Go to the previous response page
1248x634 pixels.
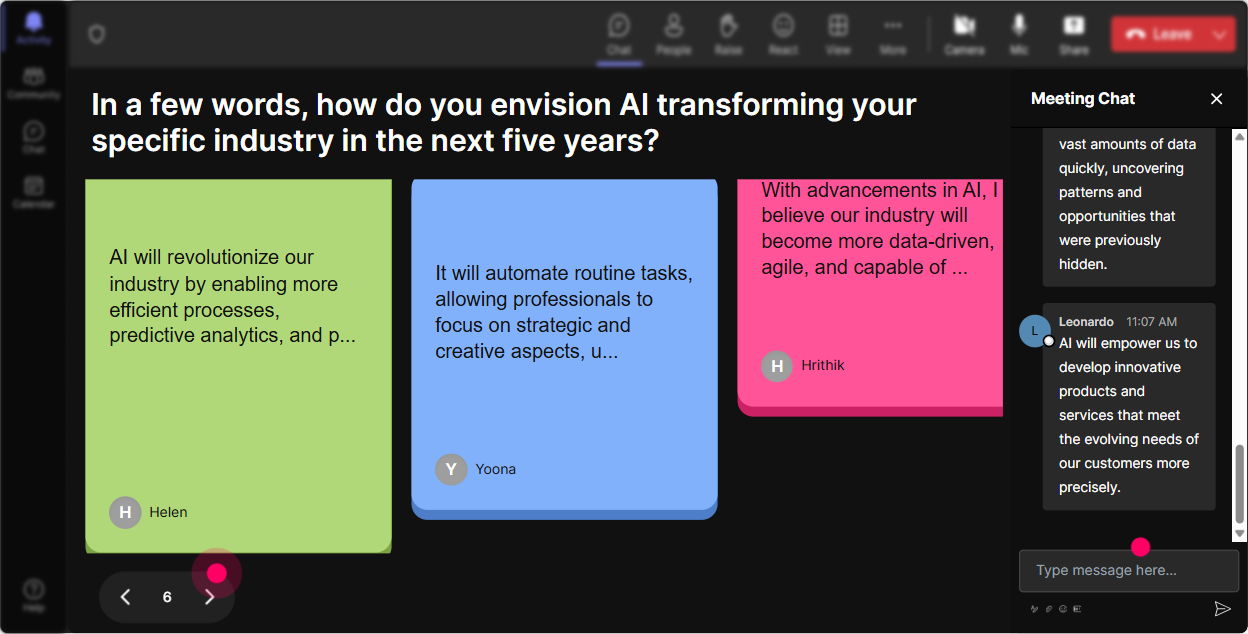pos(125,597)
